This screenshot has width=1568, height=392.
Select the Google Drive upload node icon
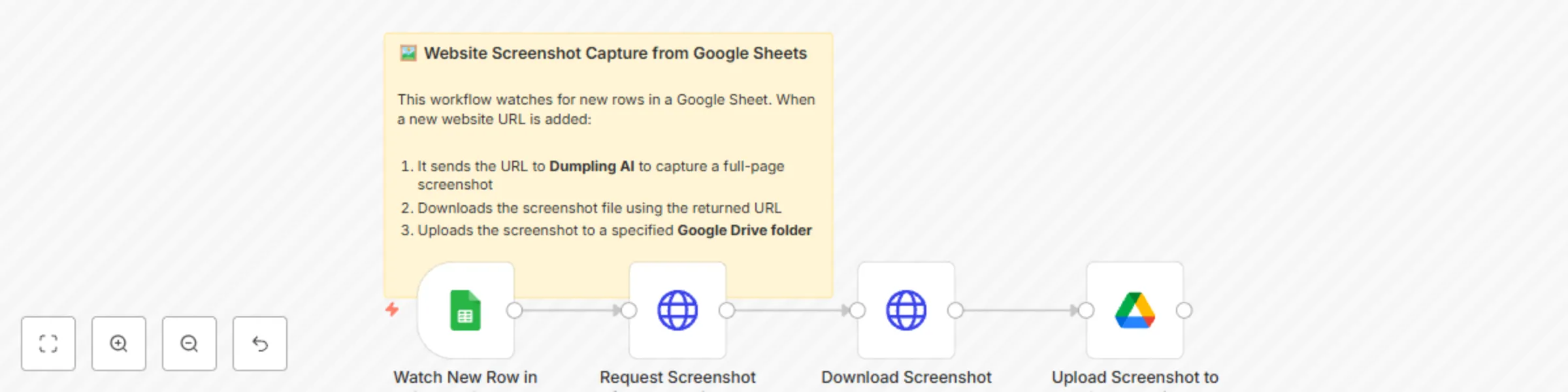pyautogui.click(x=1135, y=312)
